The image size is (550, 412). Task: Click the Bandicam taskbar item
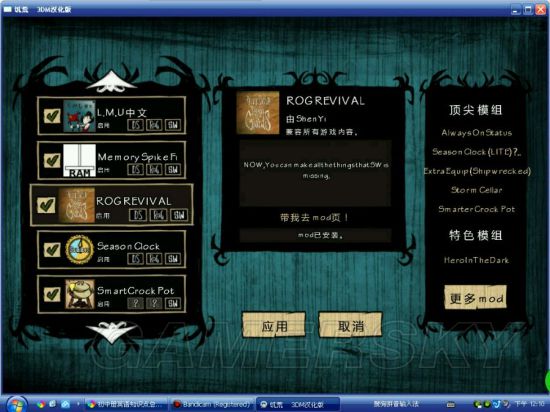(x=212, y=404)
